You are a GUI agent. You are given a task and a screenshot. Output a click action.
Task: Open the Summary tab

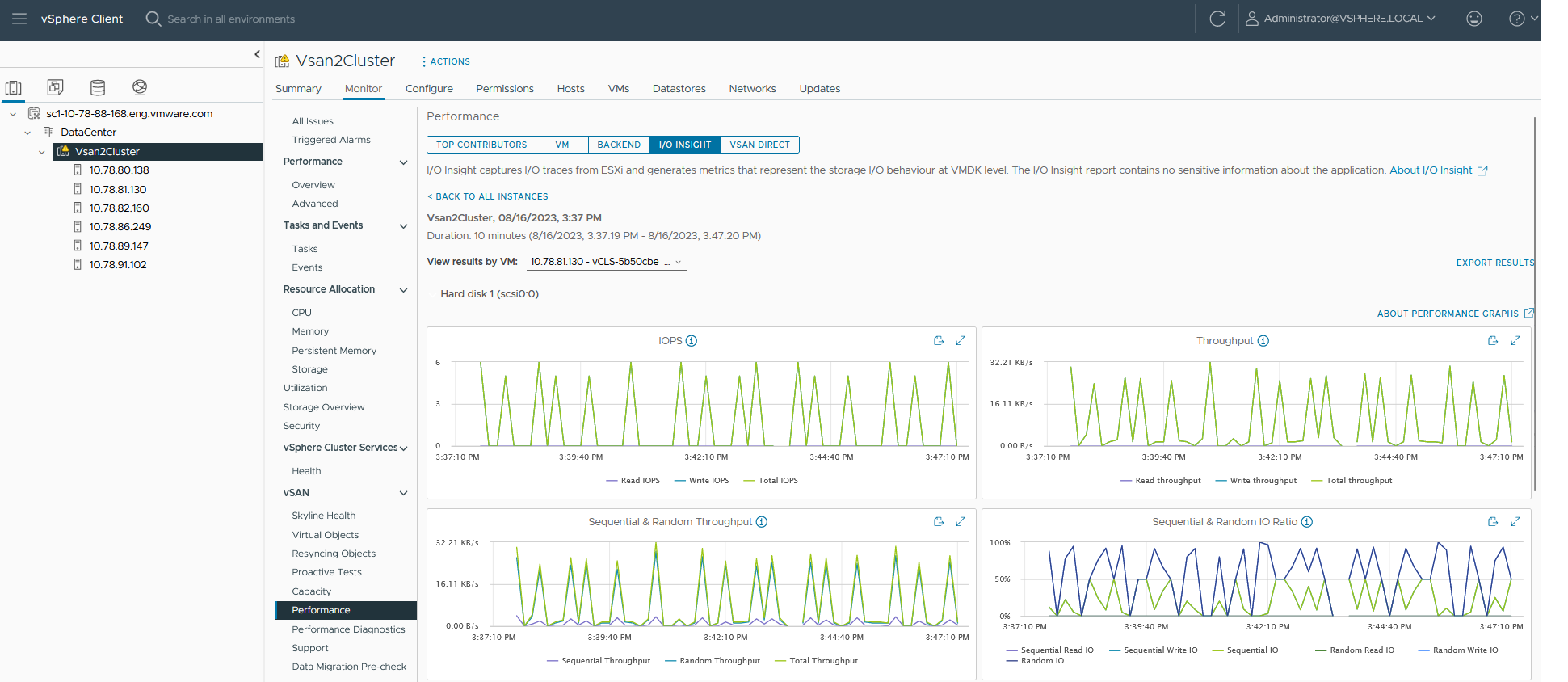(298, 89)
